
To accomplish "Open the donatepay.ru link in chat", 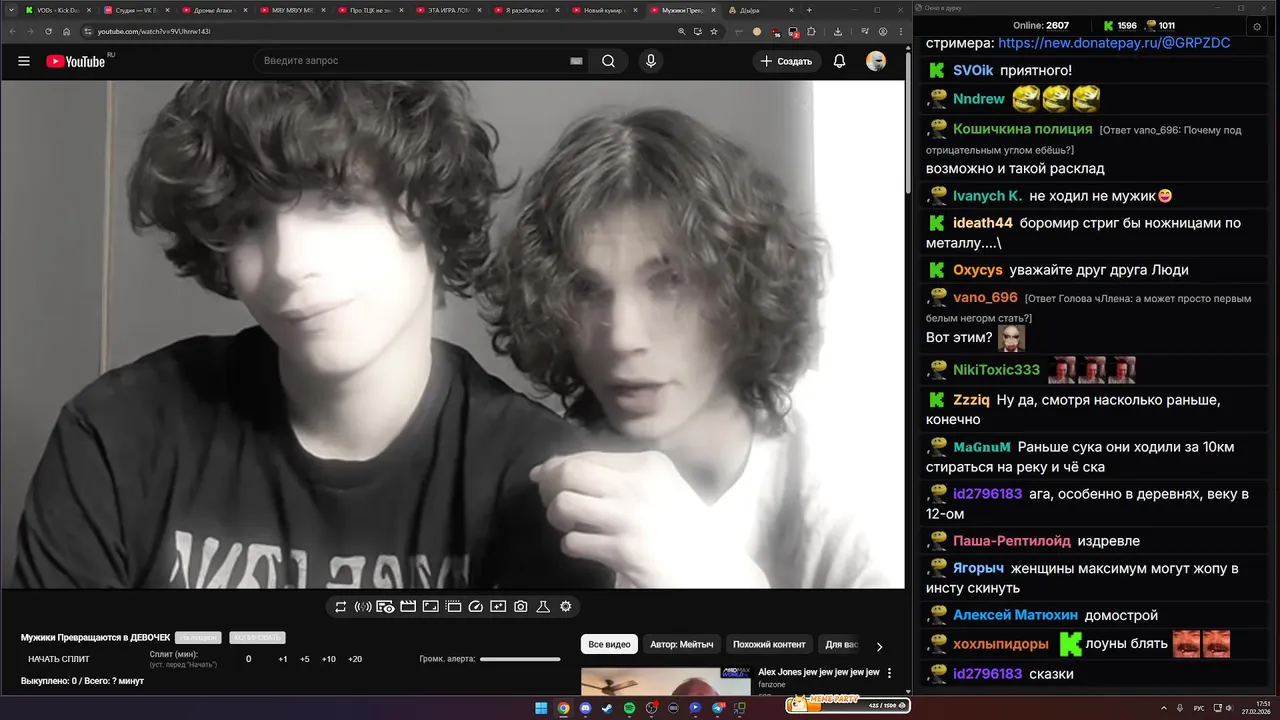I will coord(1114,43).
